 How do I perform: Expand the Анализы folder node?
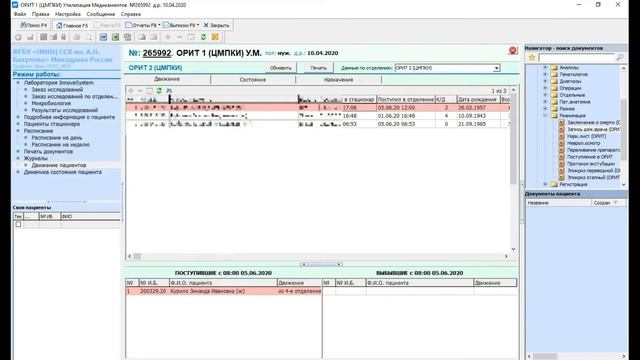[545, 68]
